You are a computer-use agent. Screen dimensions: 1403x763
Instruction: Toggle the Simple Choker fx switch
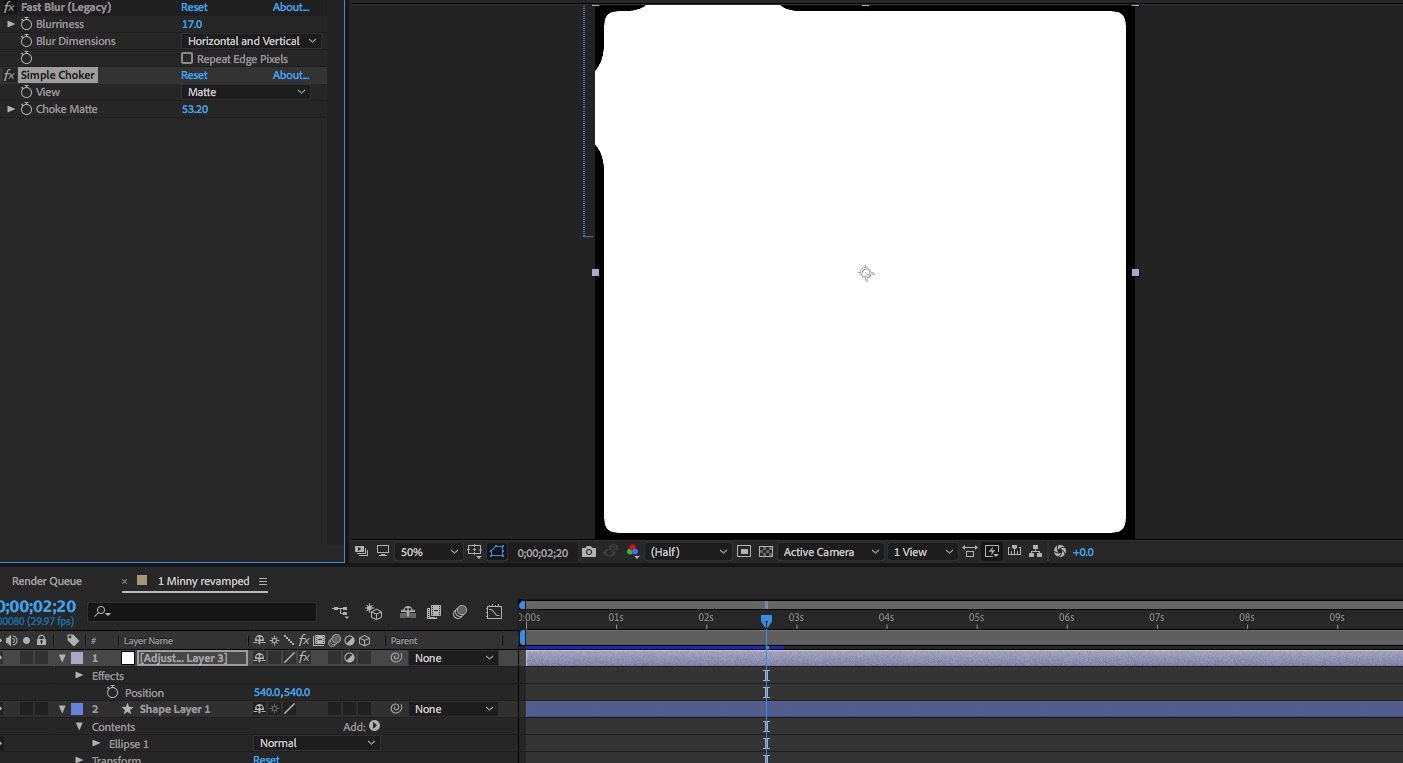coord(9,75)
